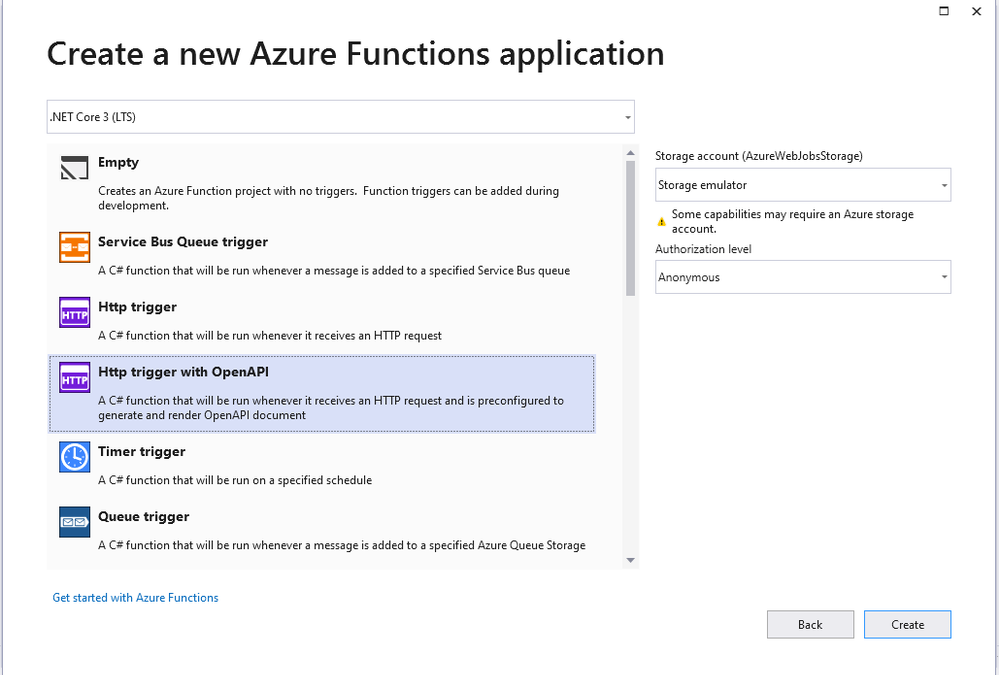Open Get started with Azure Functions link

coord(135,598)
